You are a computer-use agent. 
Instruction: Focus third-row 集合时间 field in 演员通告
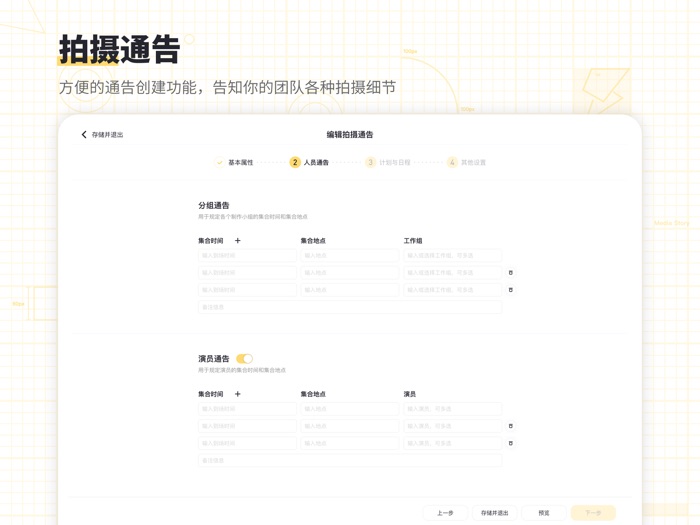(247, 443)
